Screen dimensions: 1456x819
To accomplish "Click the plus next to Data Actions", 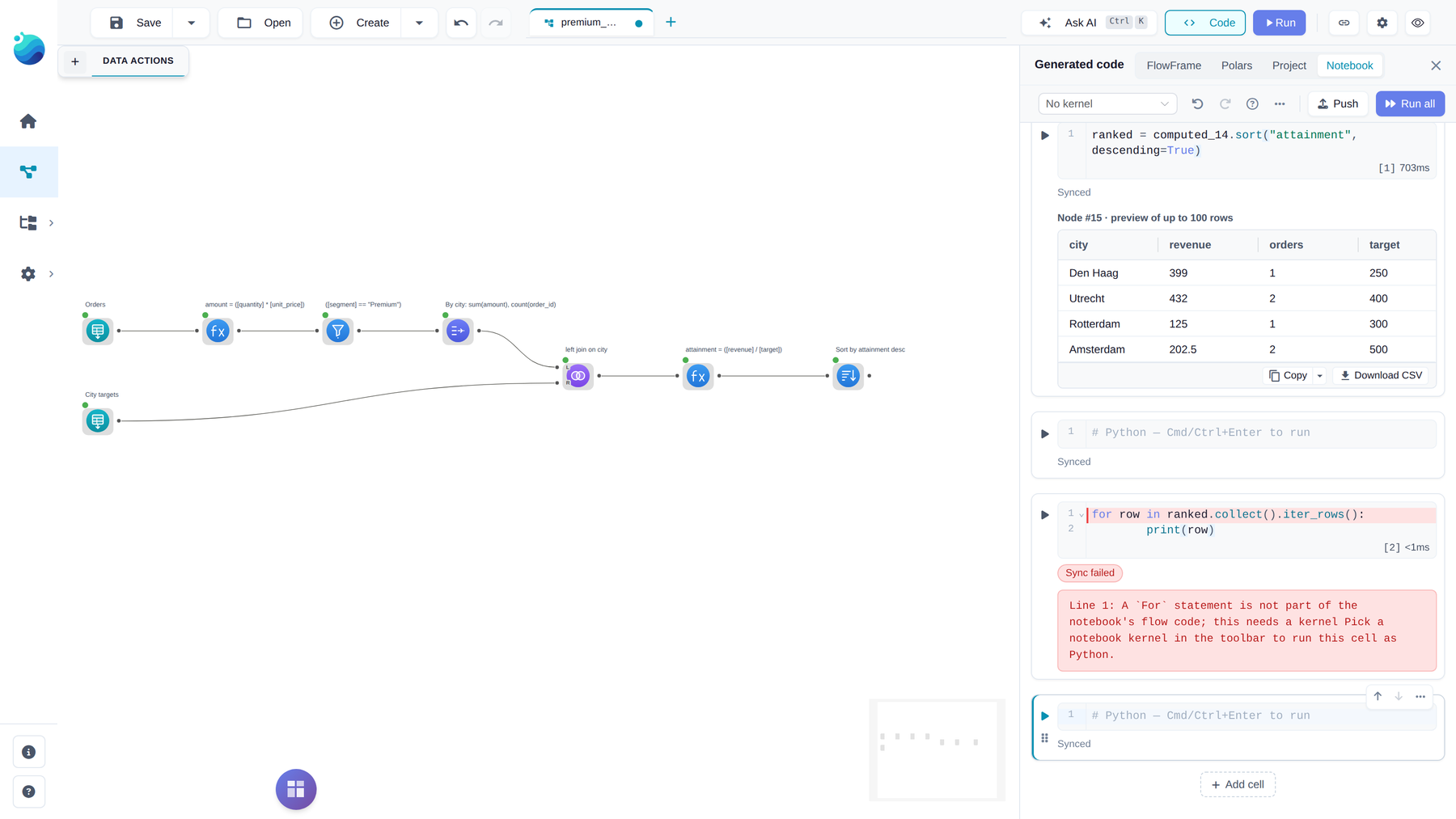I will tap(75, 61).
